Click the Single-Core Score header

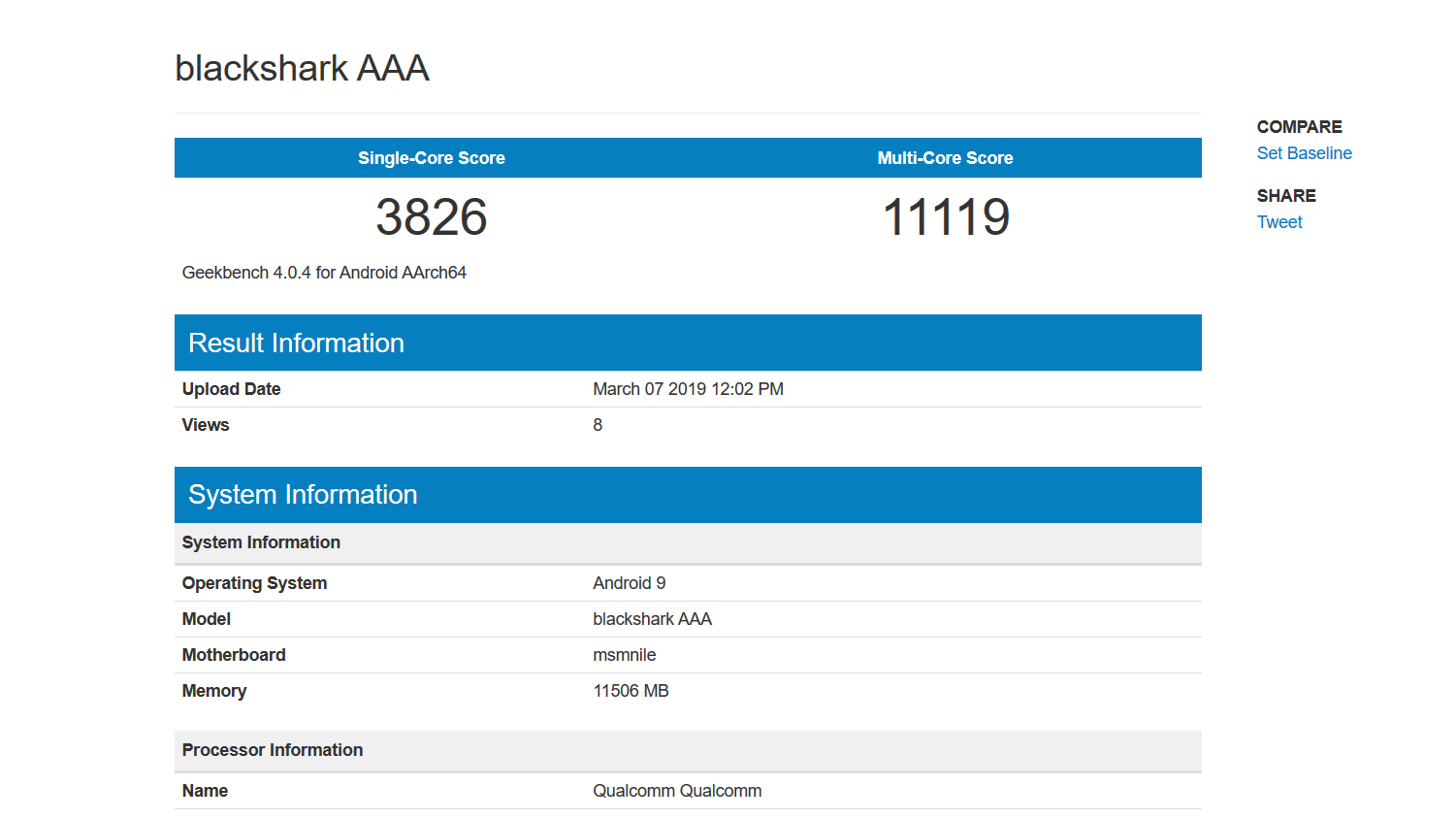431,158
